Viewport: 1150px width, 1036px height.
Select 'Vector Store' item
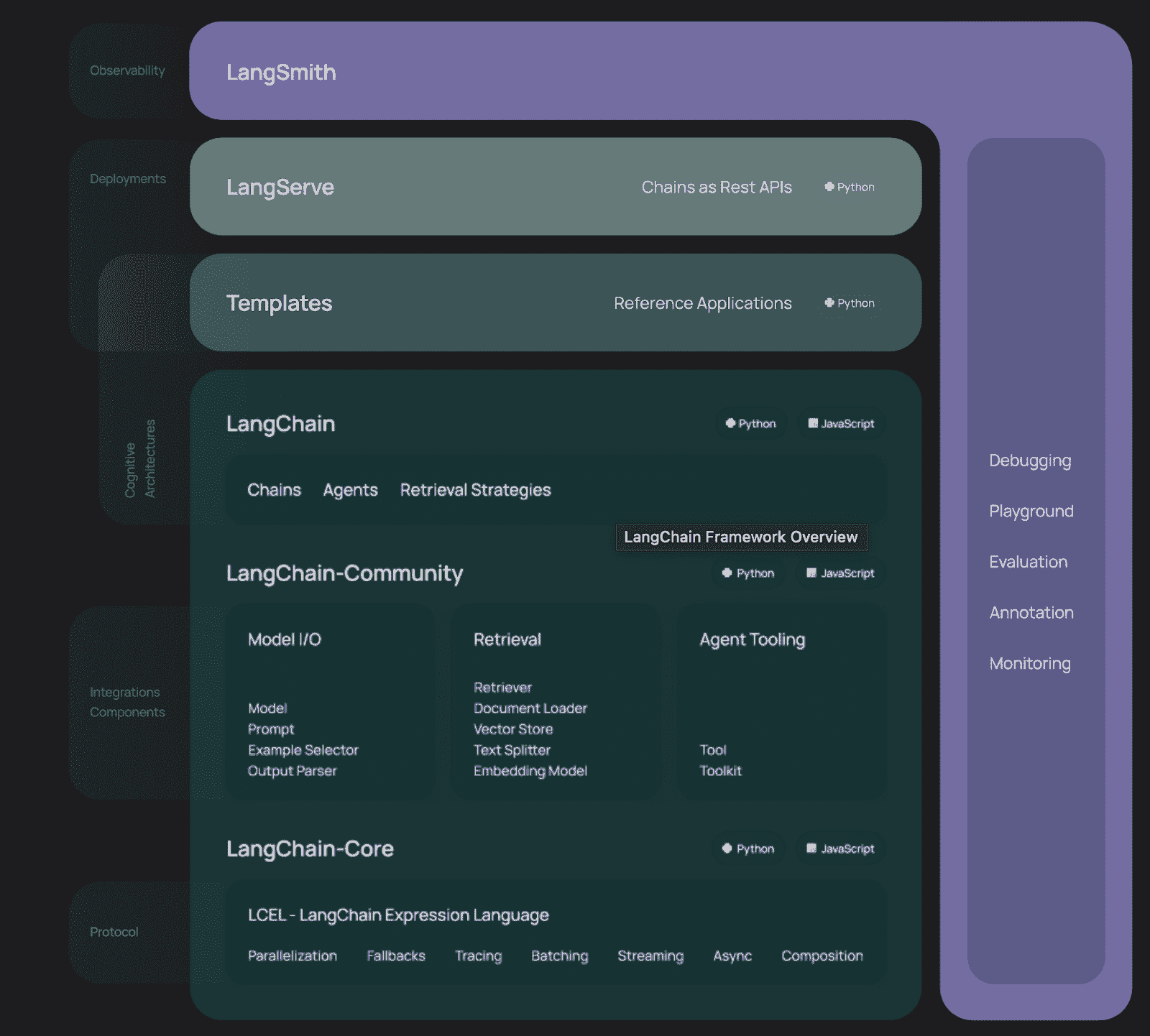513,729
